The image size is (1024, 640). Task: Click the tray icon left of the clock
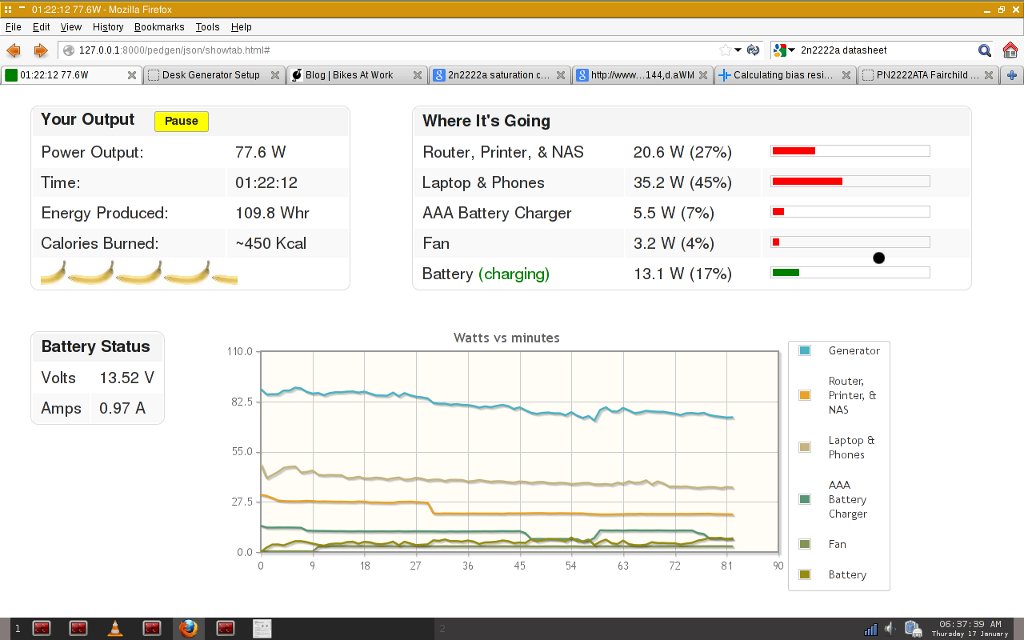(913, 630)
